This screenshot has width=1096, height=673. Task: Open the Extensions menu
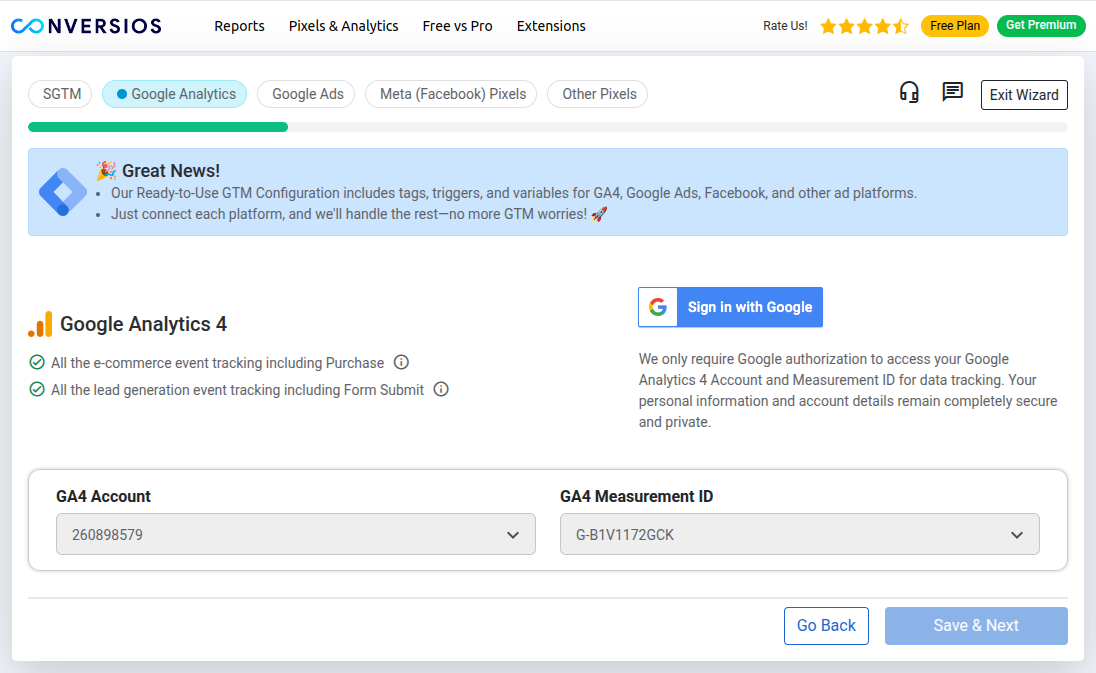click(x=551, y=26)
